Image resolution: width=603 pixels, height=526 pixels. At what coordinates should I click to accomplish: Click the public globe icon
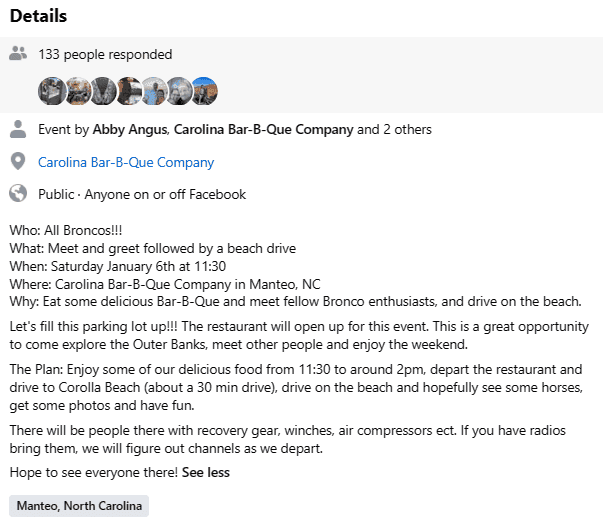(x=18, y=193)
